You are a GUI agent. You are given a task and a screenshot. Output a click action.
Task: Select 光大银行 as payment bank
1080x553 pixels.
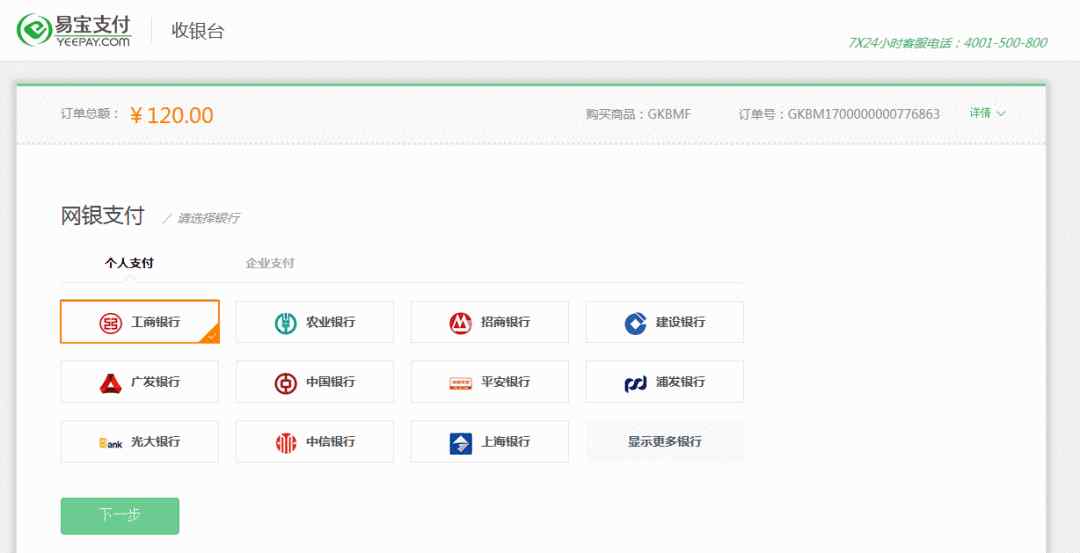click(140, 442)
